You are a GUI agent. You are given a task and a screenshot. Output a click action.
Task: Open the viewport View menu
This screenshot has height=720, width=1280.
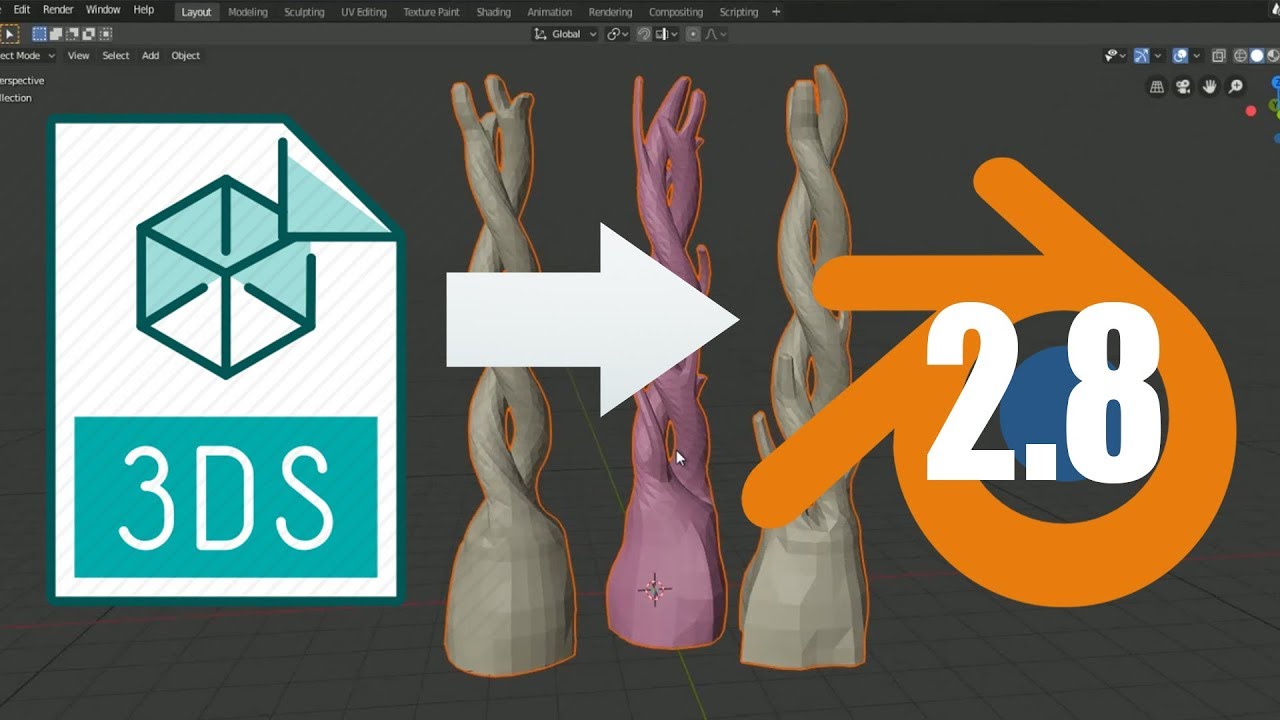pyautogui.click(x=78, y=56)
